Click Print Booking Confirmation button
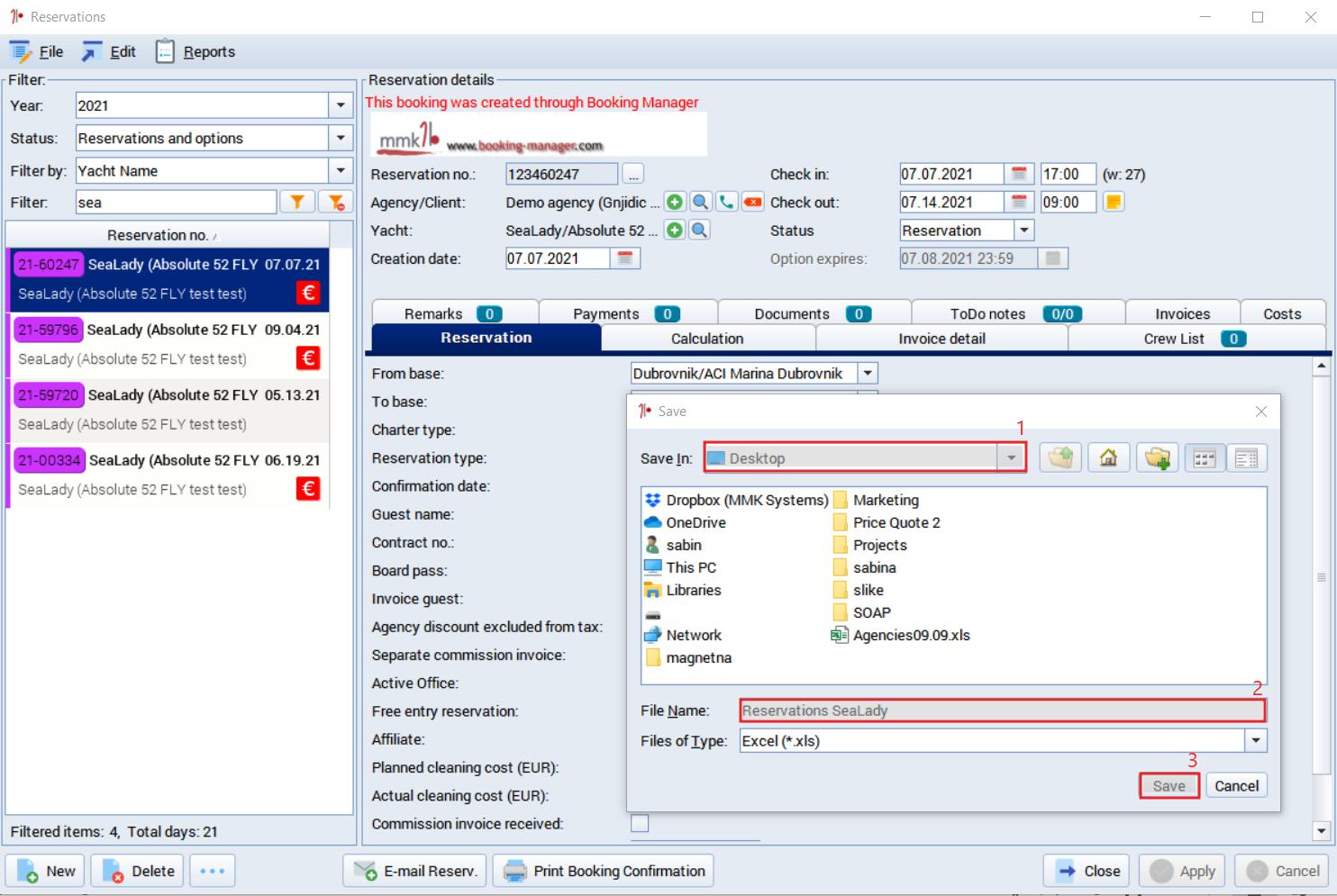Image resolution: width=1337 pixels, height=896 pixels. point(604,871)
